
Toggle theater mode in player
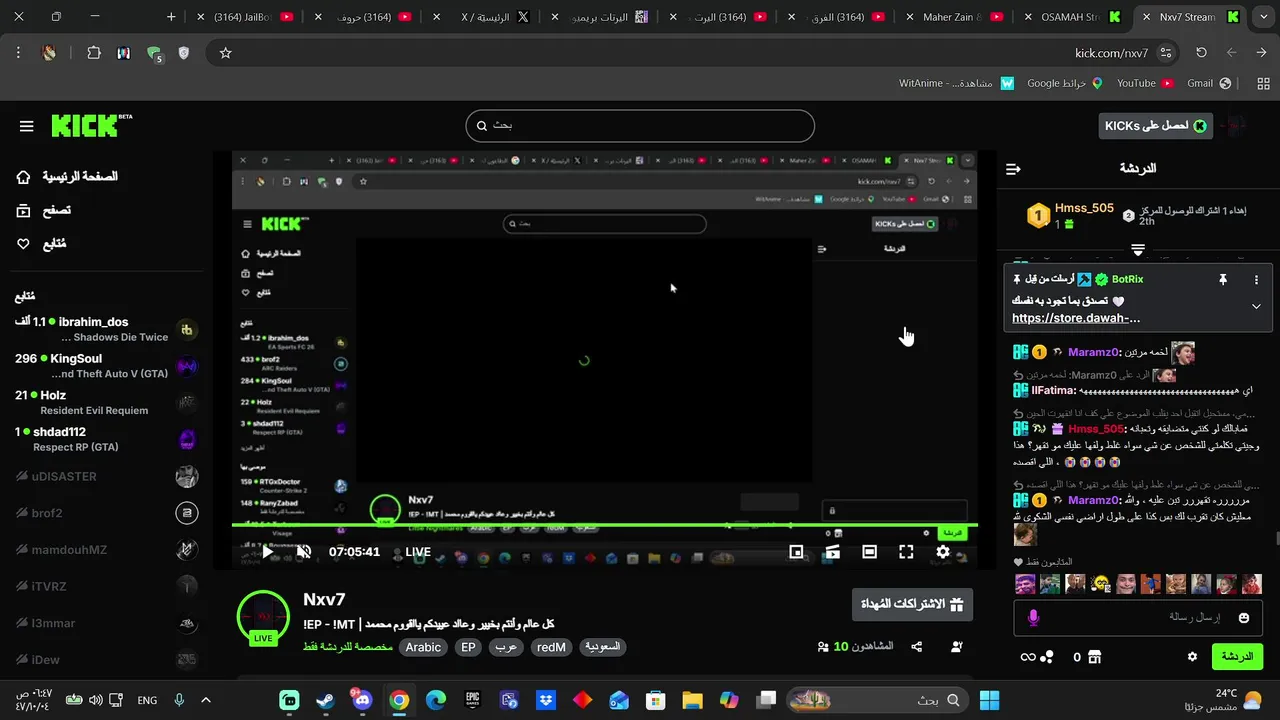(869, 551)
